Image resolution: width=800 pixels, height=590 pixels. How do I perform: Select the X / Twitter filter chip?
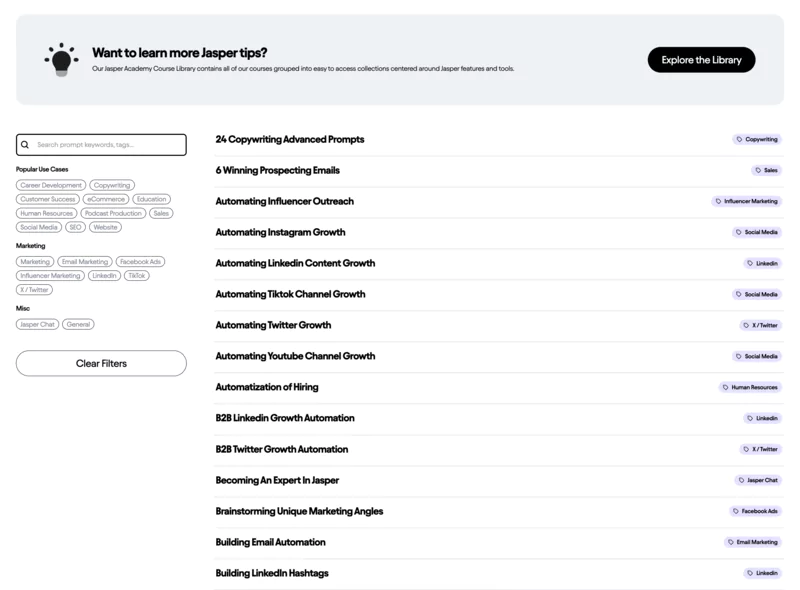[x=34, y=290]
